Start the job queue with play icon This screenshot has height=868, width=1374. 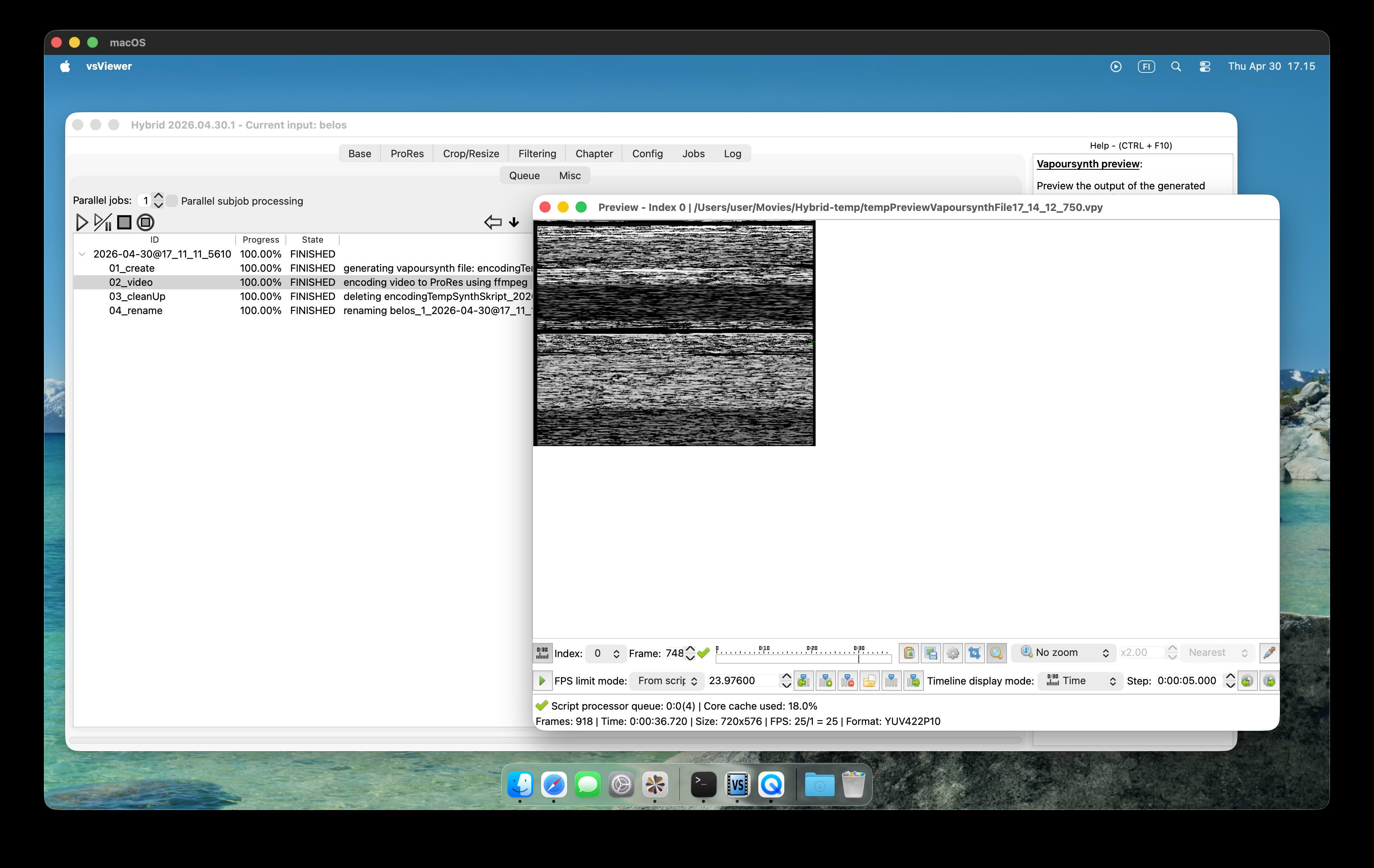[82, 222]
